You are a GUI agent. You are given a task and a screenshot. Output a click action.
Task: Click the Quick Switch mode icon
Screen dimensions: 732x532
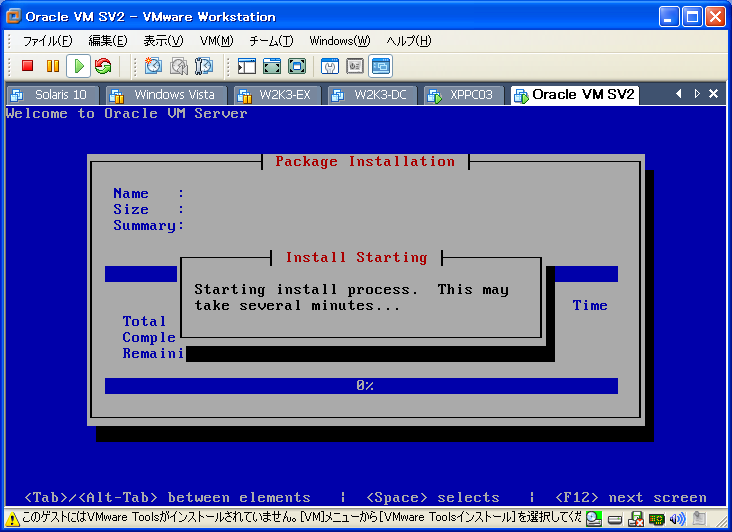point(272,66)
